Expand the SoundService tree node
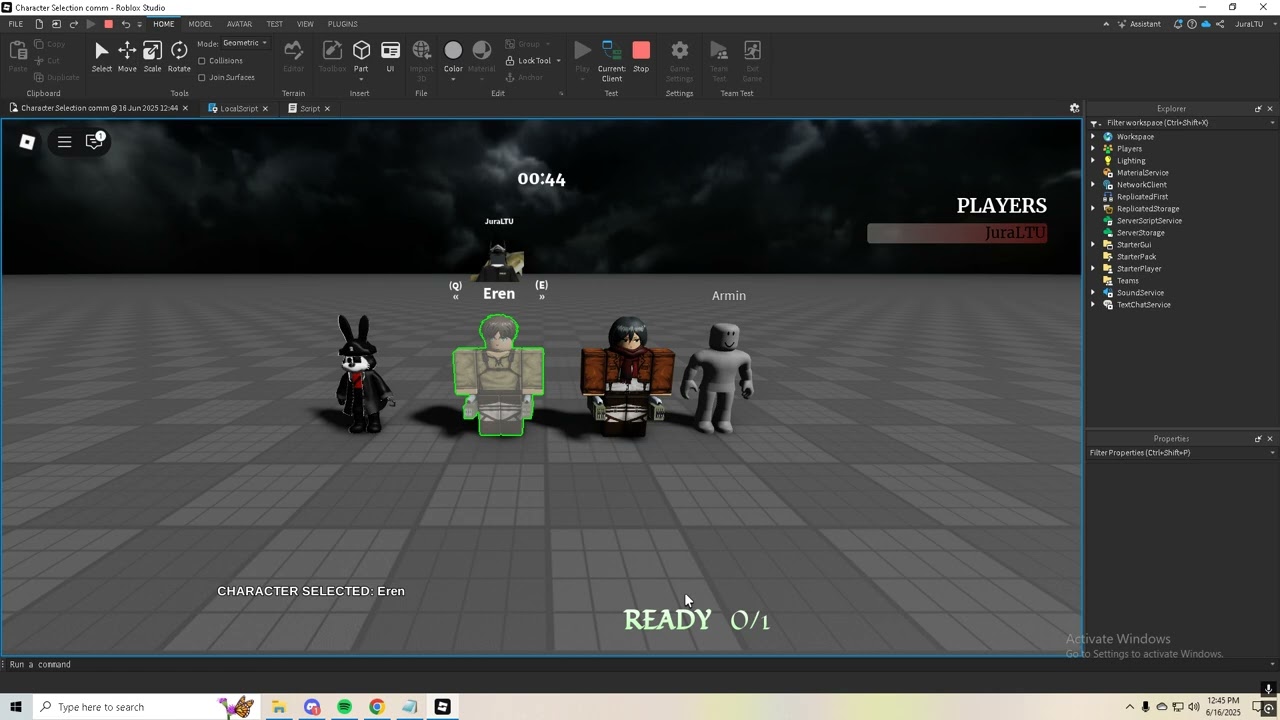 (x=1093, y=293)
